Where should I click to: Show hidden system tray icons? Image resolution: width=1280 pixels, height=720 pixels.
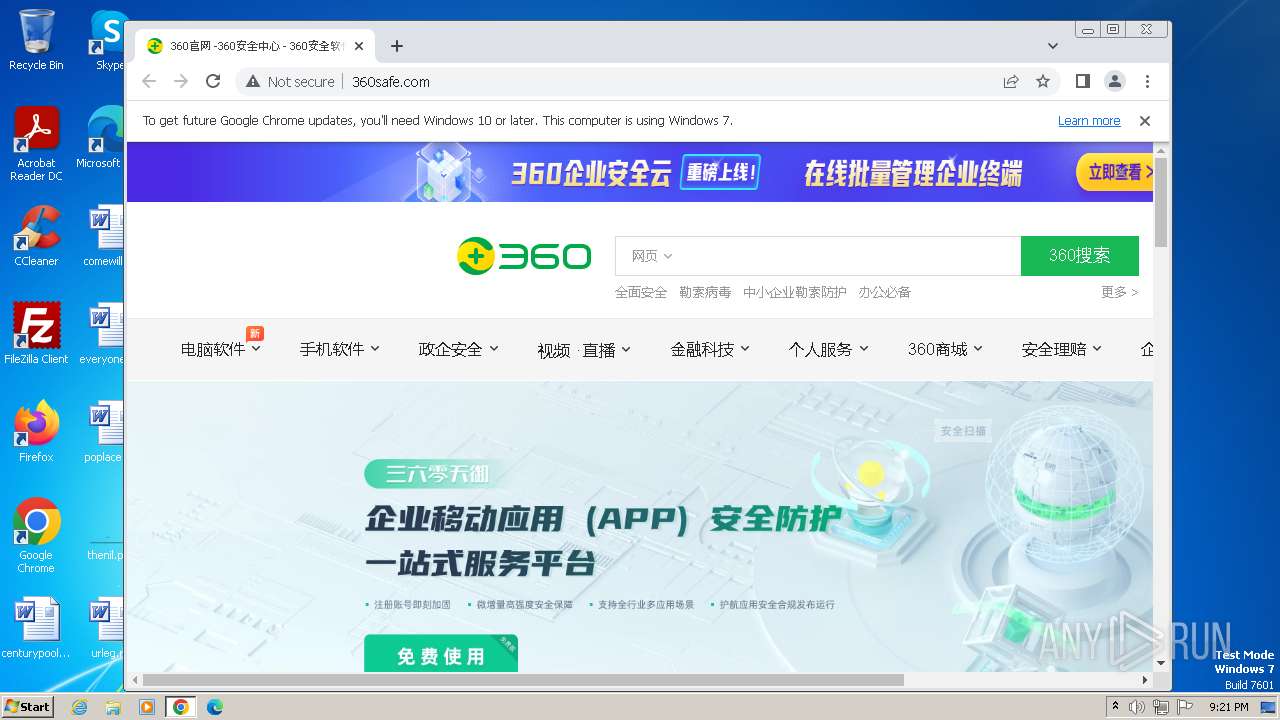coord(1115,706)
